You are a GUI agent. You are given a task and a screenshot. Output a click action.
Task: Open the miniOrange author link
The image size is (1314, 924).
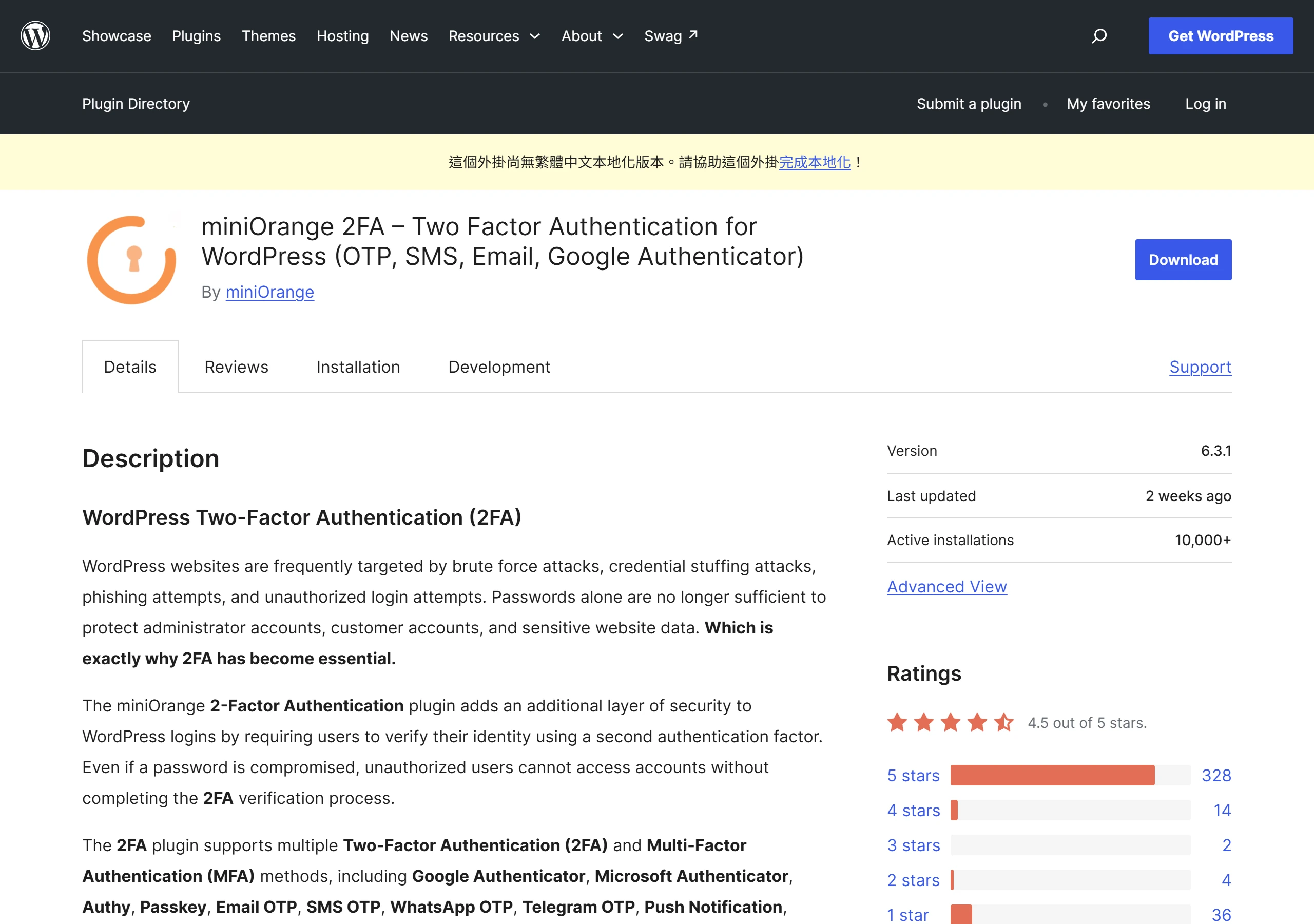[x=269, y=292]
